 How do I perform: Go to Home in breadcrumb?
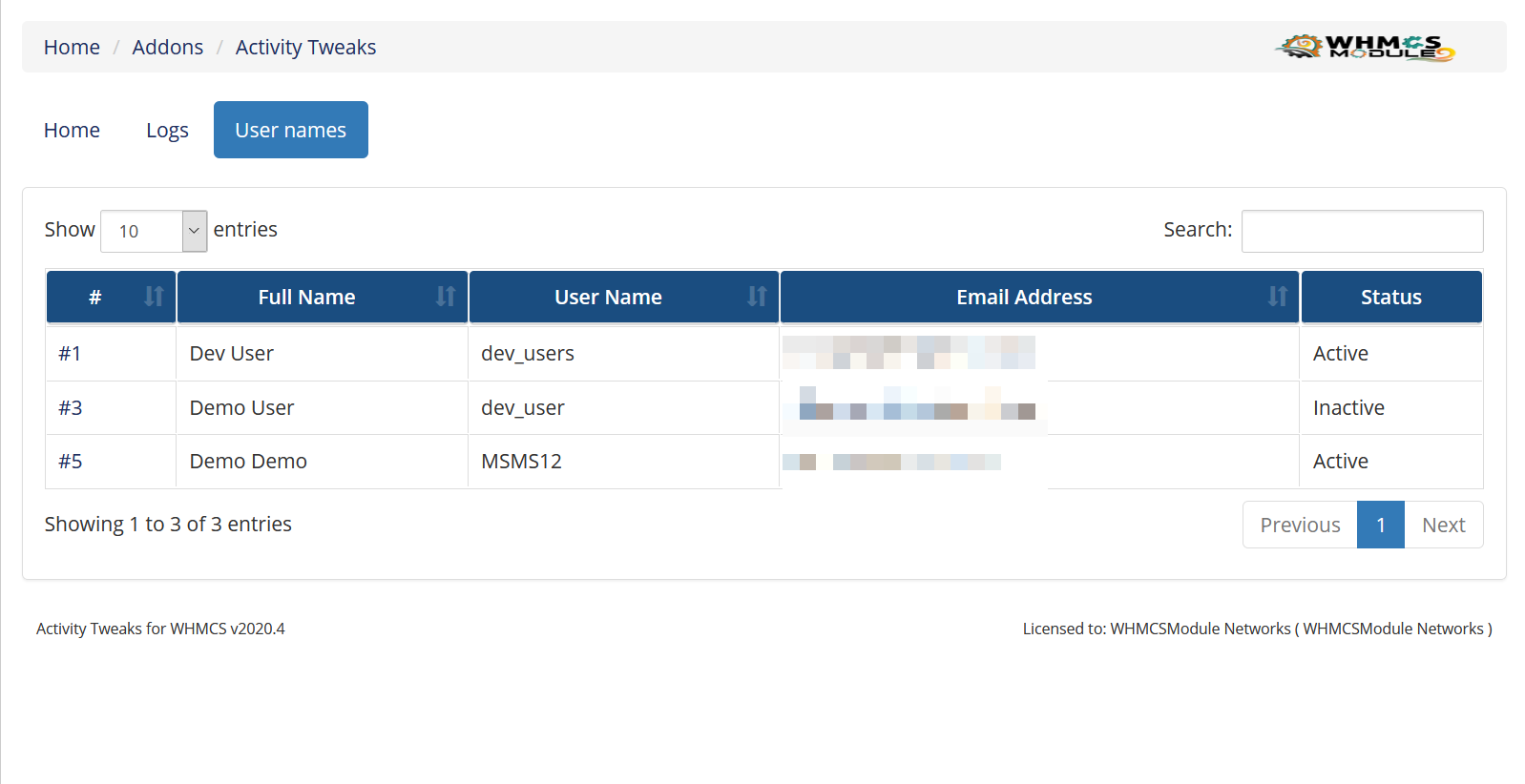[72, 47]
